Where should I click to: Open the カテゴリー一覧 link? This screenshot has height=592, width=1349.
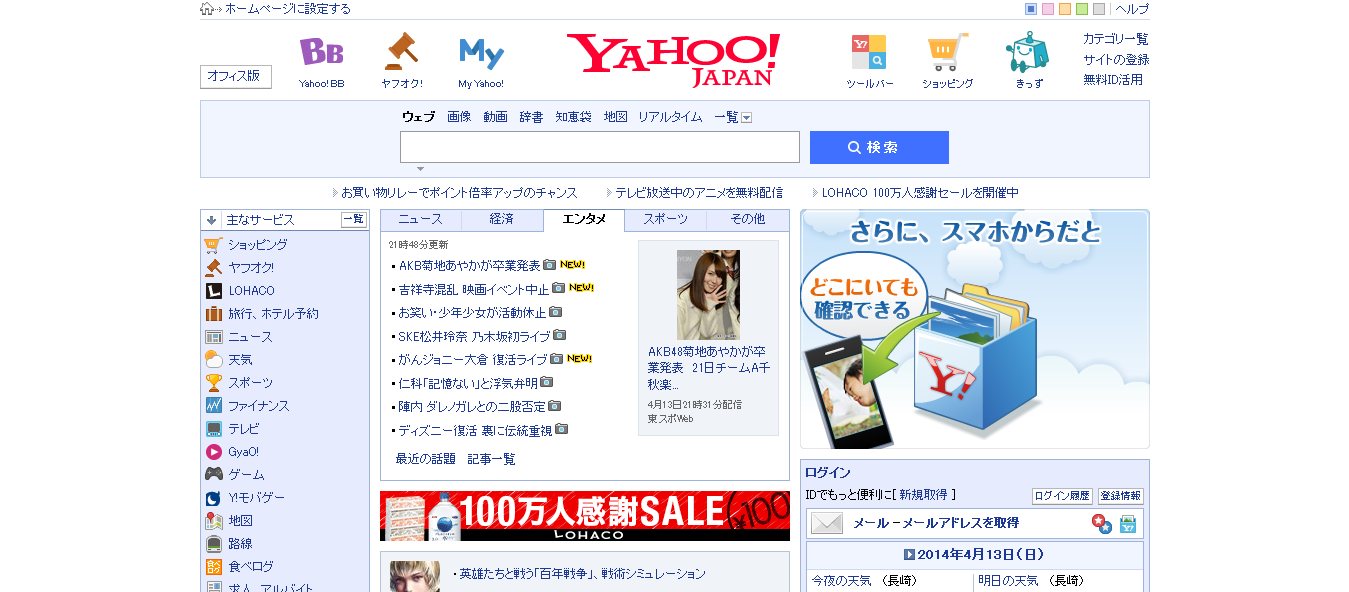(1116, 39)
